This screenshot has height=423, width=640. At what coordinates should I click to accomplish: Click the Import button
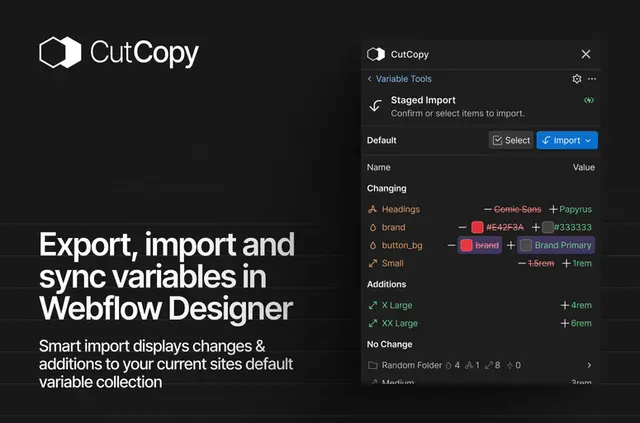click(x=567, y=140)
